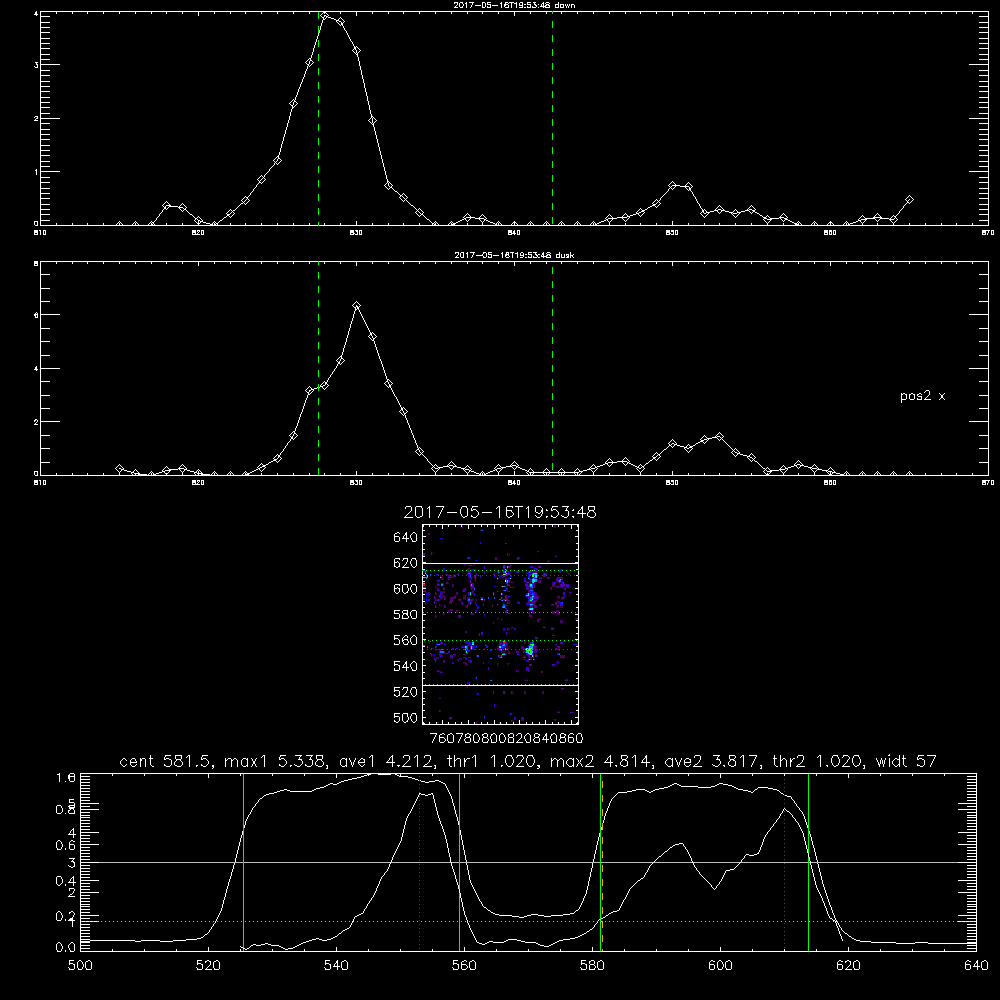Click the dusk plot title '2017-05-16T19:53:48 dusk'

pyautogui.click(x=514, y=255)
